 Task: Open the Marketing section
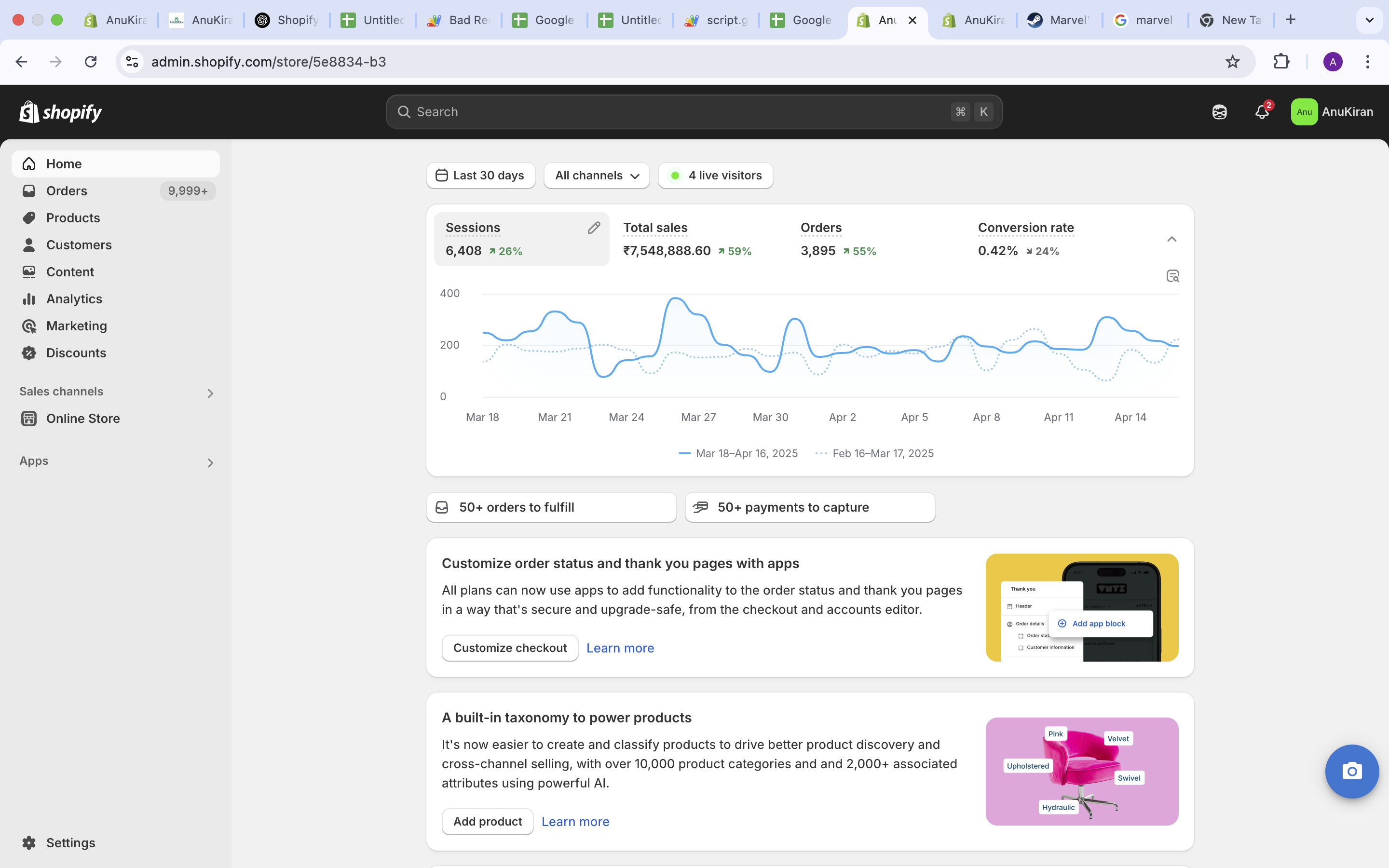(76, 325)
